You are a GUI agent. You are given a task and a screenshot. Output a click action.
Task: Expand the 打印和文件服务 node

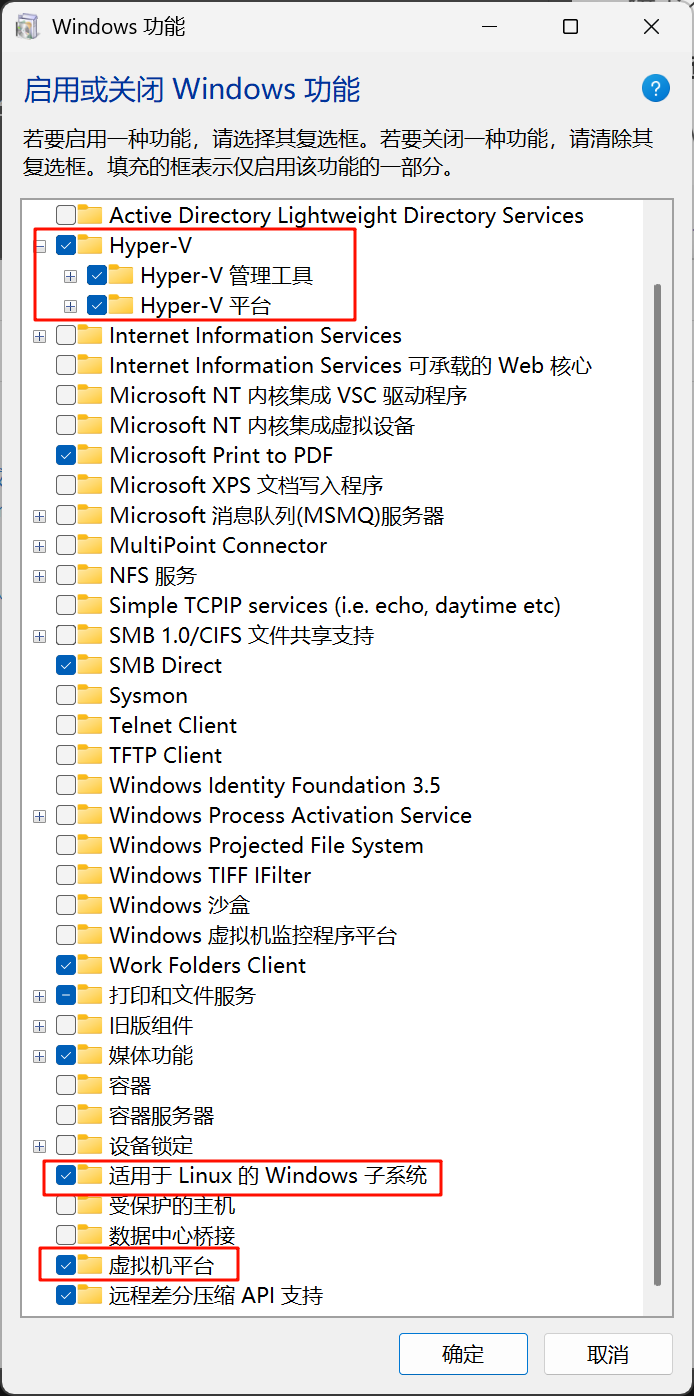[x=39, y=996]
